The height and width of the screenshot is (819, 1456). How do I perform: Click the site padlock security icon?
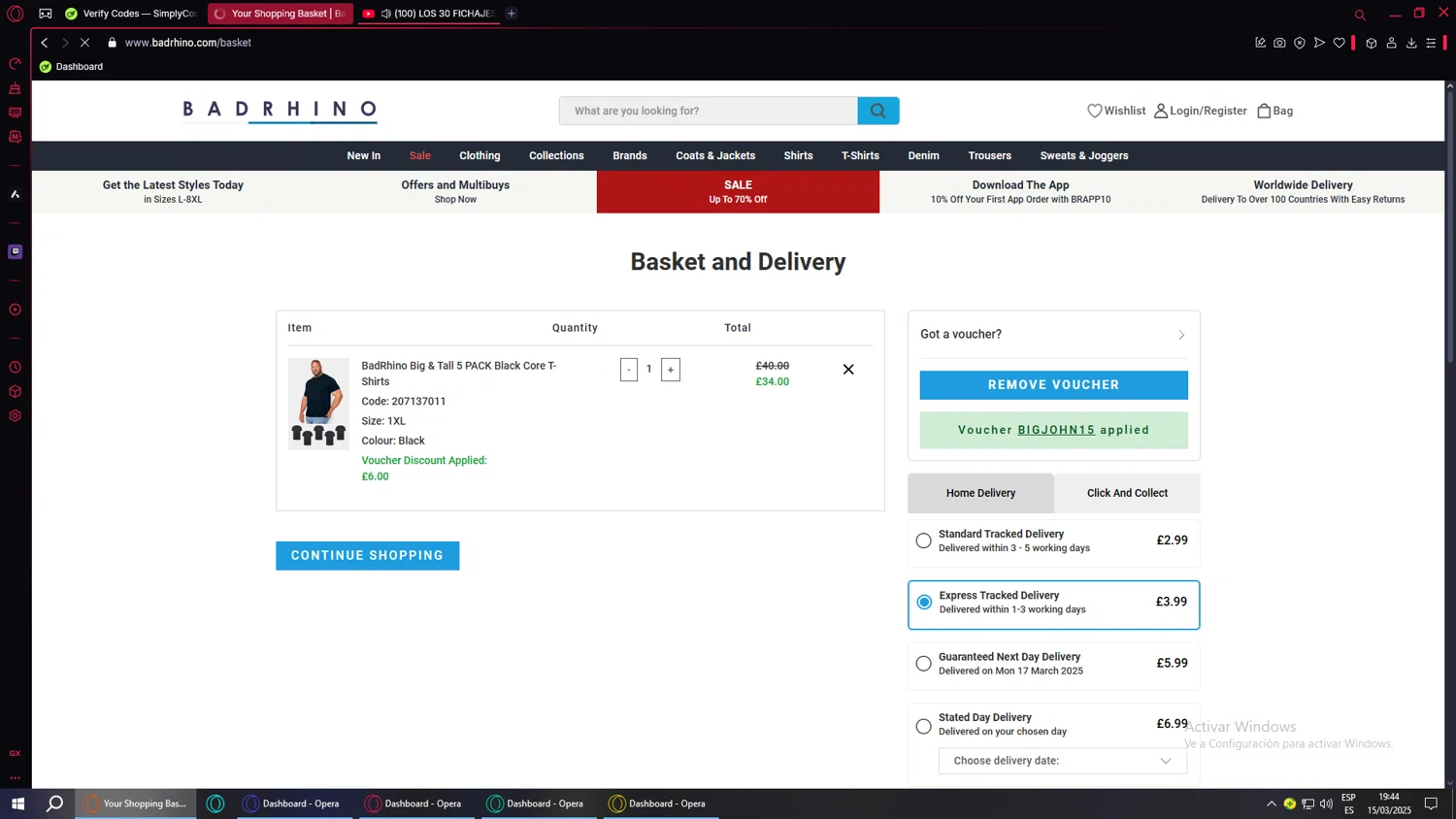coord(112,43)
